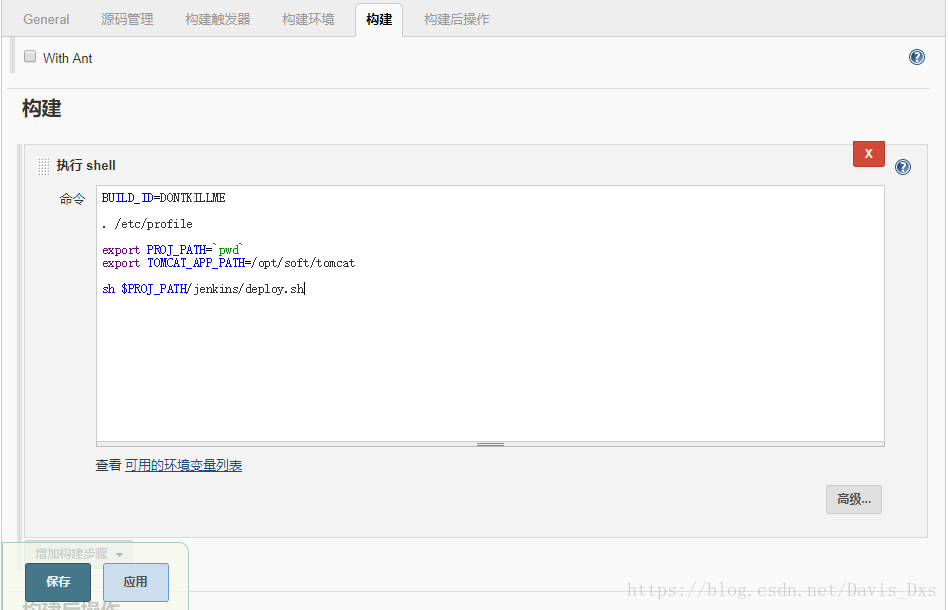Switch to the 构建后操作 tab
The width and height of the screenshot is (948, 610).
456,19
